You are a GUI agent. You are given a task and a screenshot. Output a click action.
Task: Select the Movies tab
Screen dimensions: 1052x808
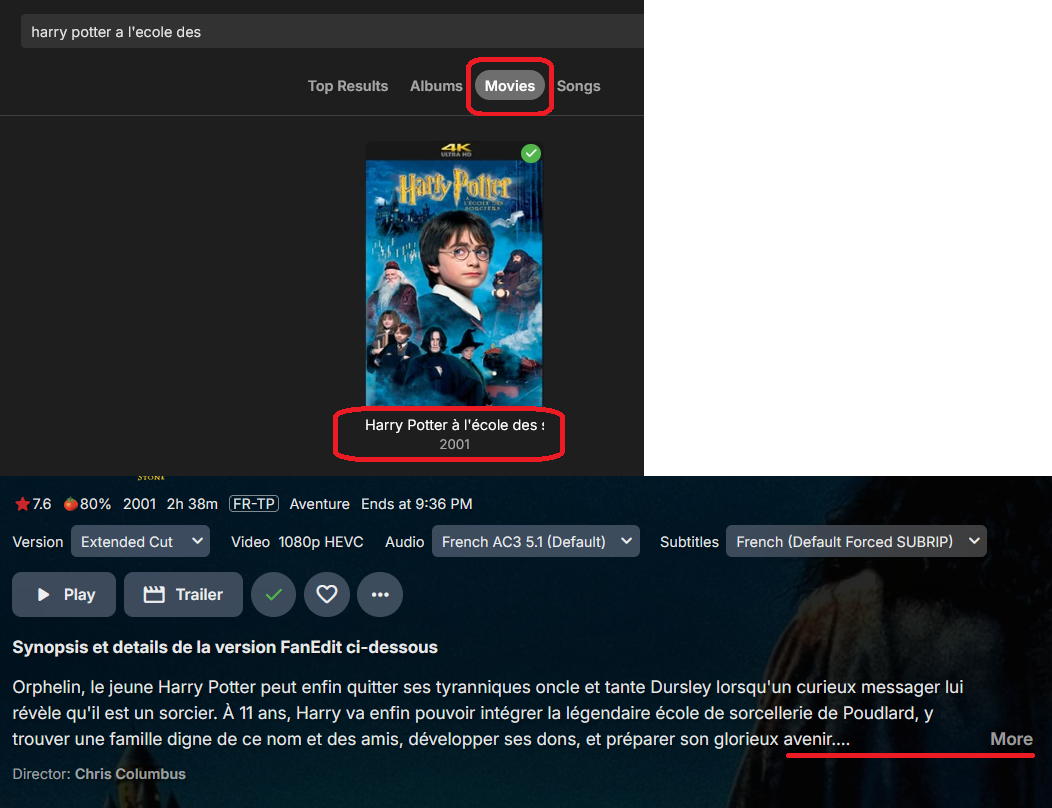[510, 86]
